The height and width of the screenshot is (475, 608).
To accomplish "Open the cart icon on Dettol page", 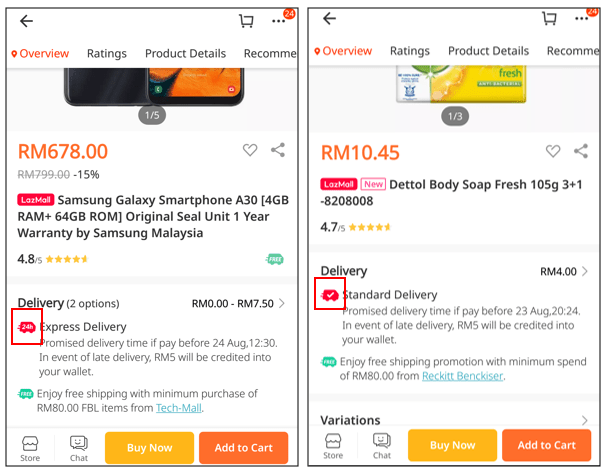I will click(549, 18).
